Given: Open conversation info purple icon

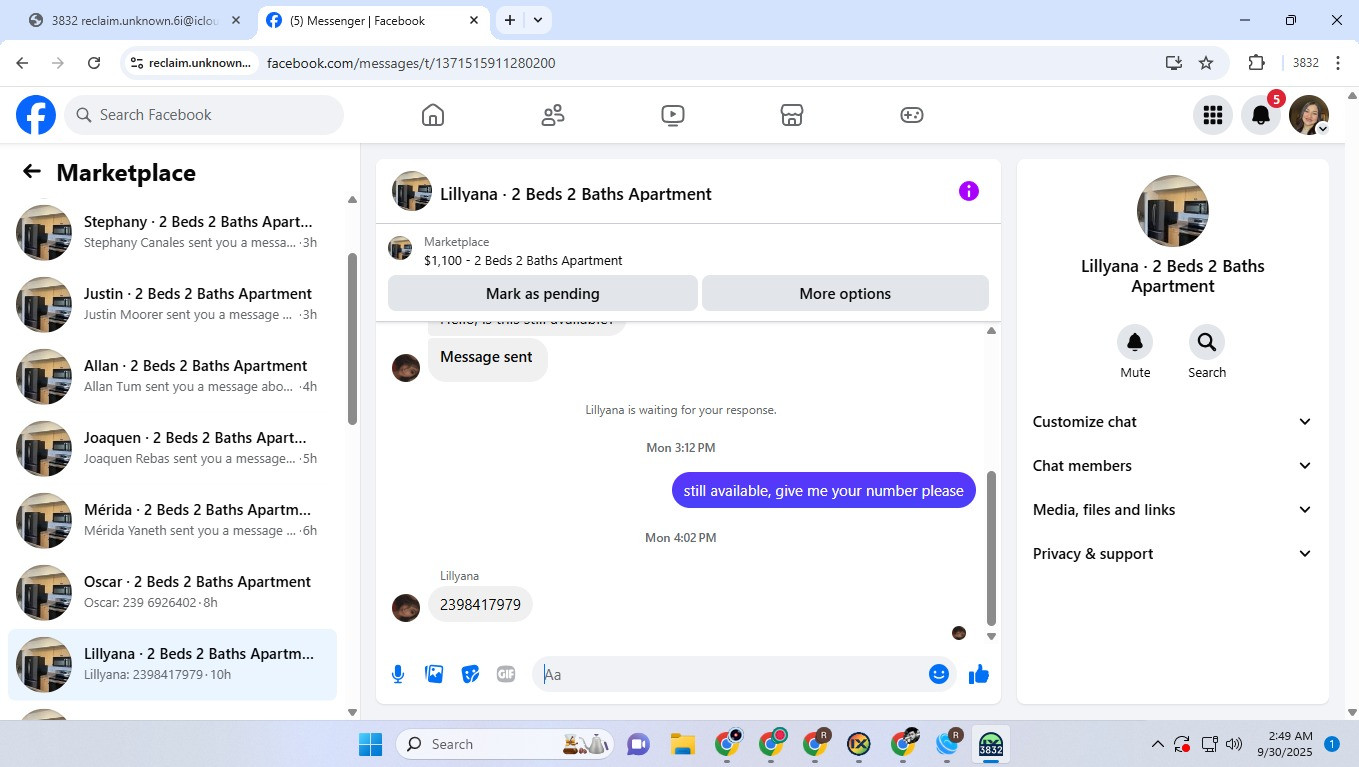Looking at the screenshot, I should tap(968, 191).
